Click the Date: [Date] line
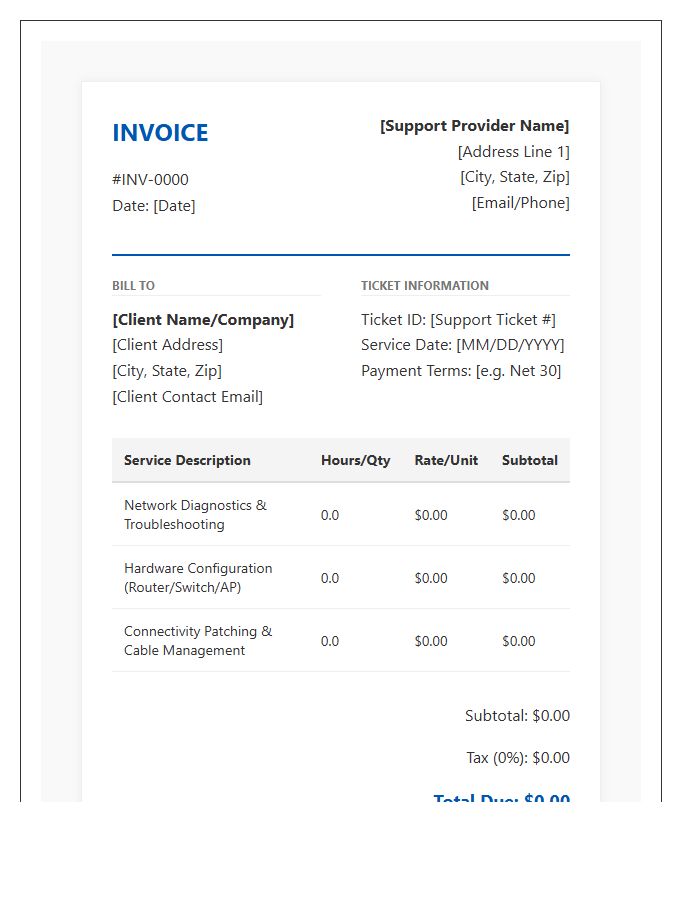Viewport: 700px width, 900px height. click(x=154, y=205)
